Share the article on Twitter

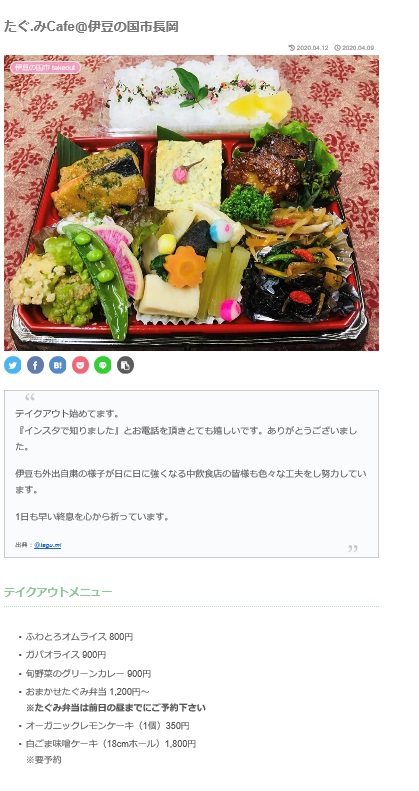[13, 365]
